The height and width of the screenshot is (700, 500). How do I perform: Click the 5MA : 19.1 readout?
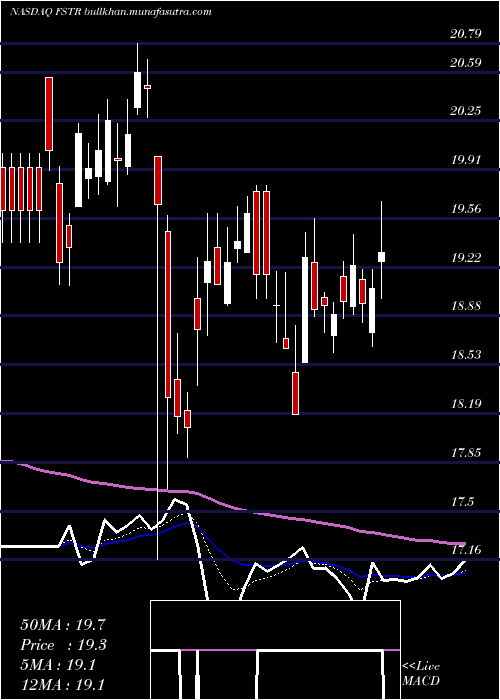[57, 666]
